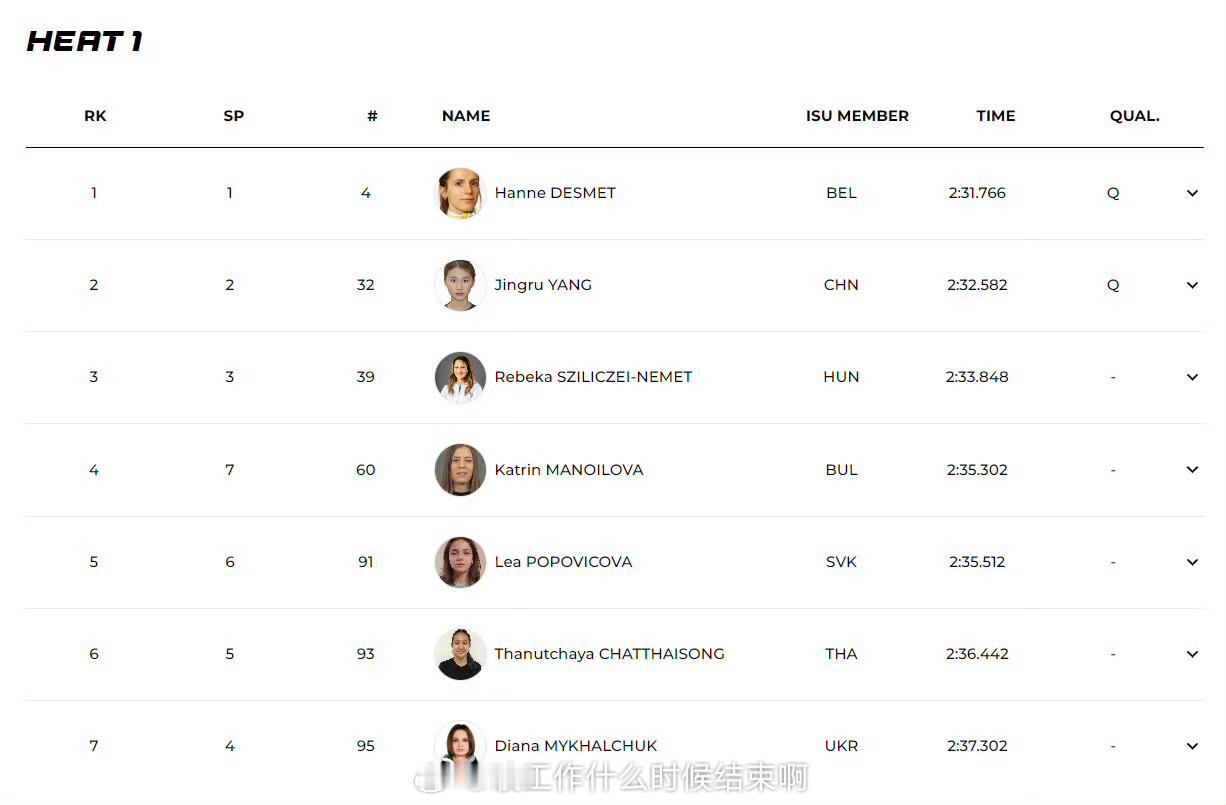
Task: Open Jingru YANG's name link
Action: [543, 285]
